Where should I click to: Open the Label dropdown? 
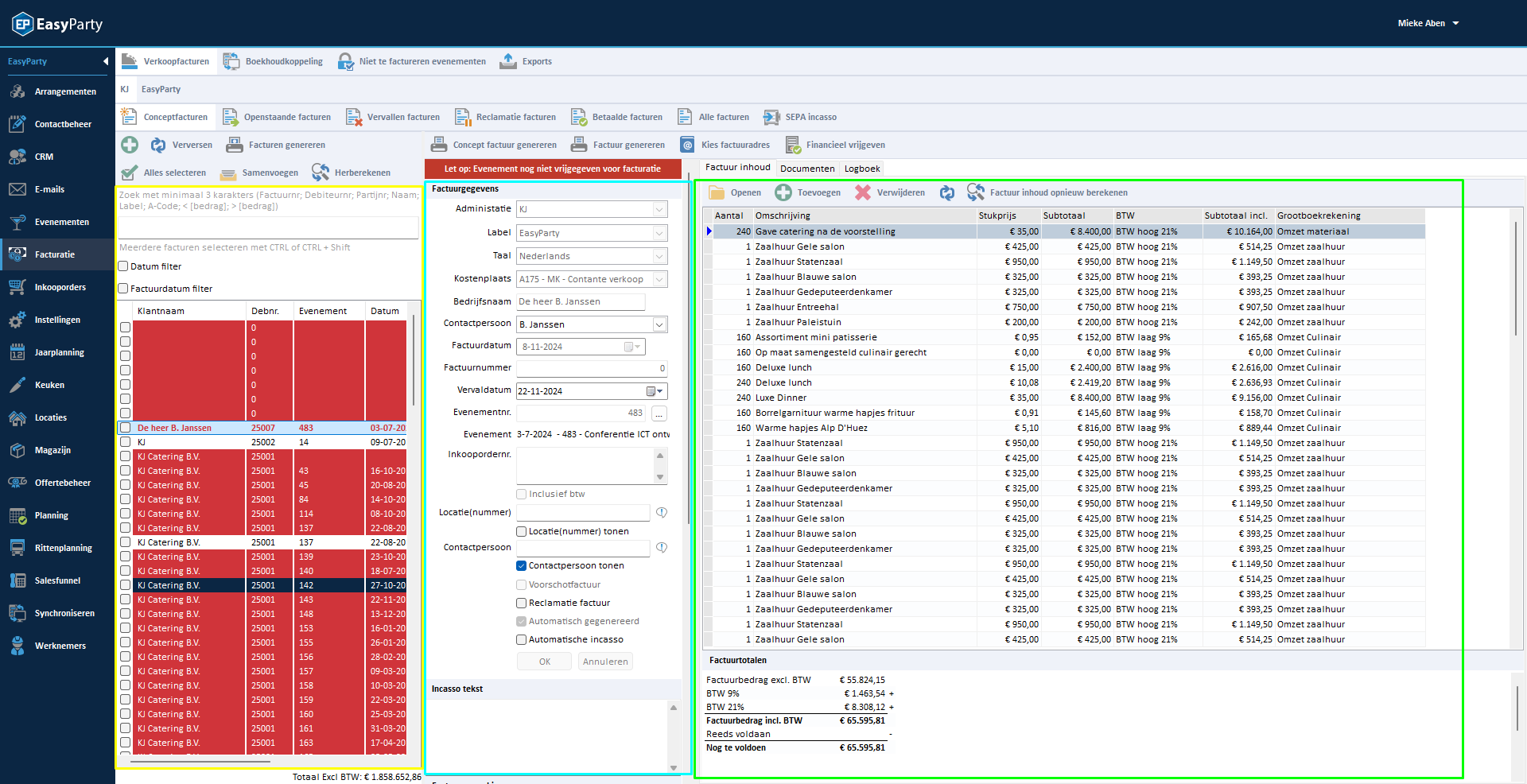[x=659, y=233]
